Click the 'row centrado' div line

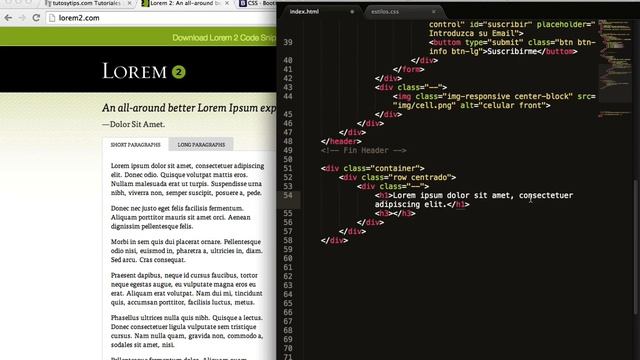click(x=397, y=177)
